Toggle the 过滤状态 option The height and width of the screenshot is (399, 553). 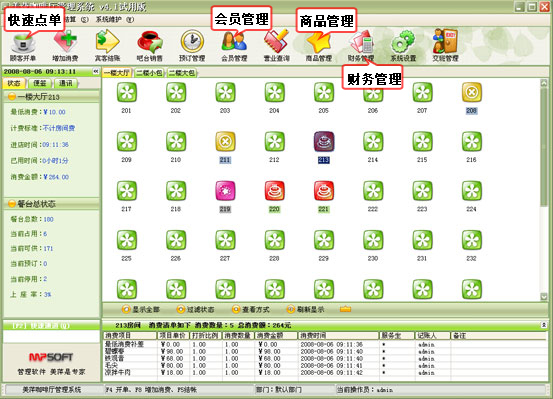196,309
